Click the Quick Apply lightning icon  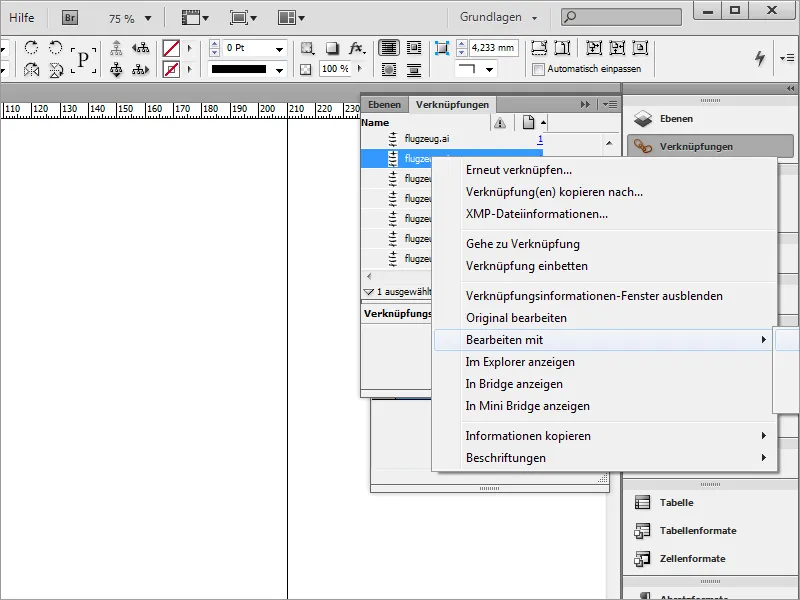point(760,58)
